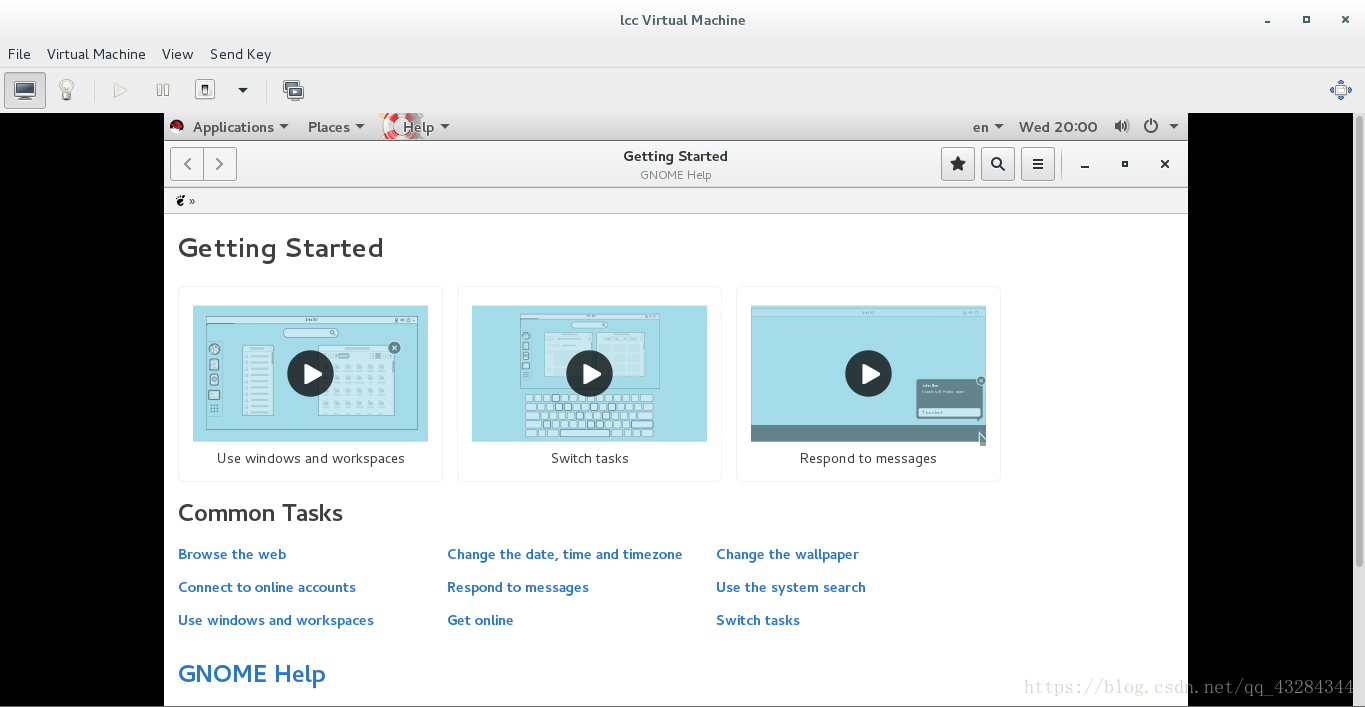Expand shutdown options dropdown arrow

tap(242, 90)
